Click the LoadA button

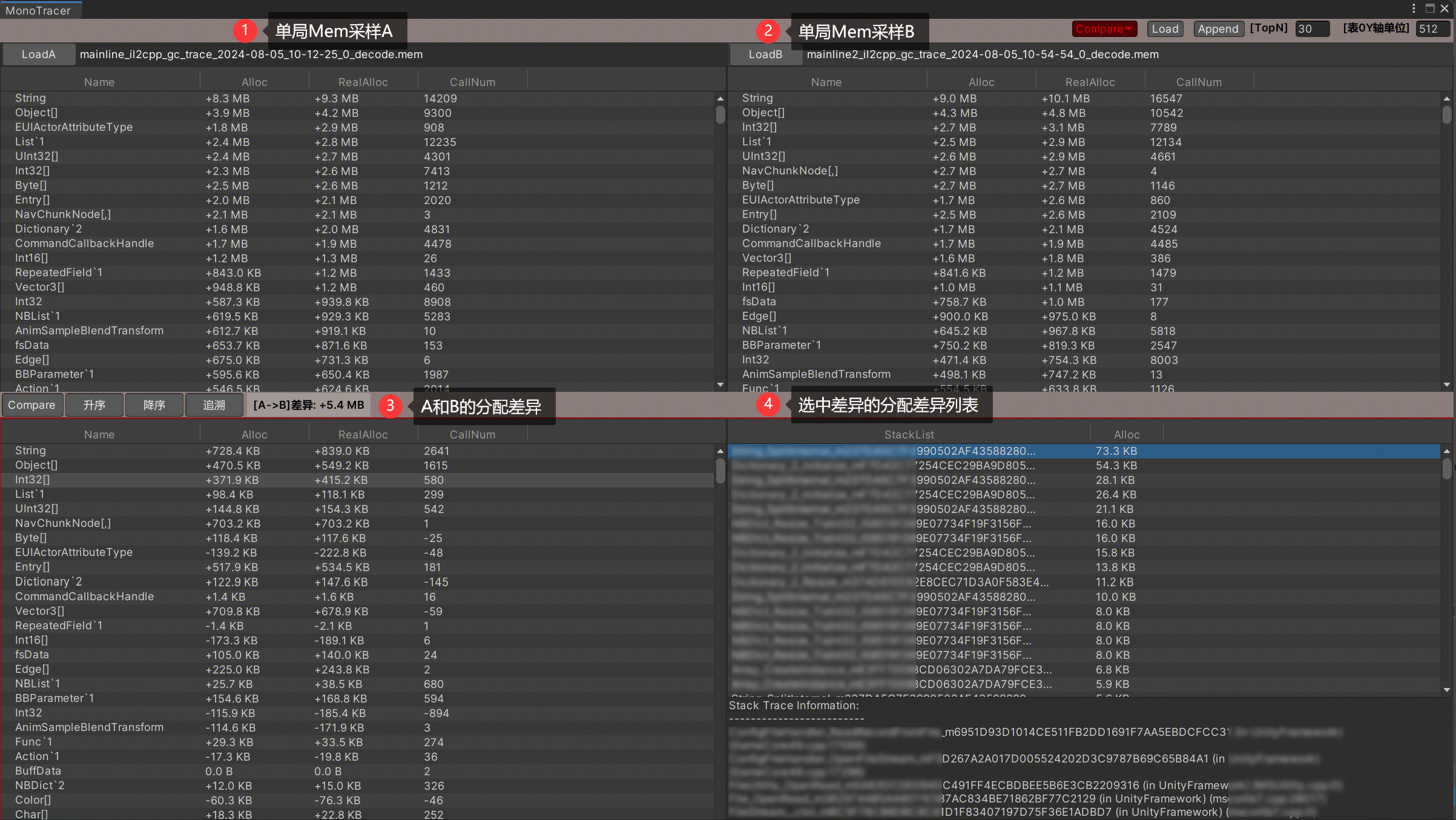click(39, 55)
